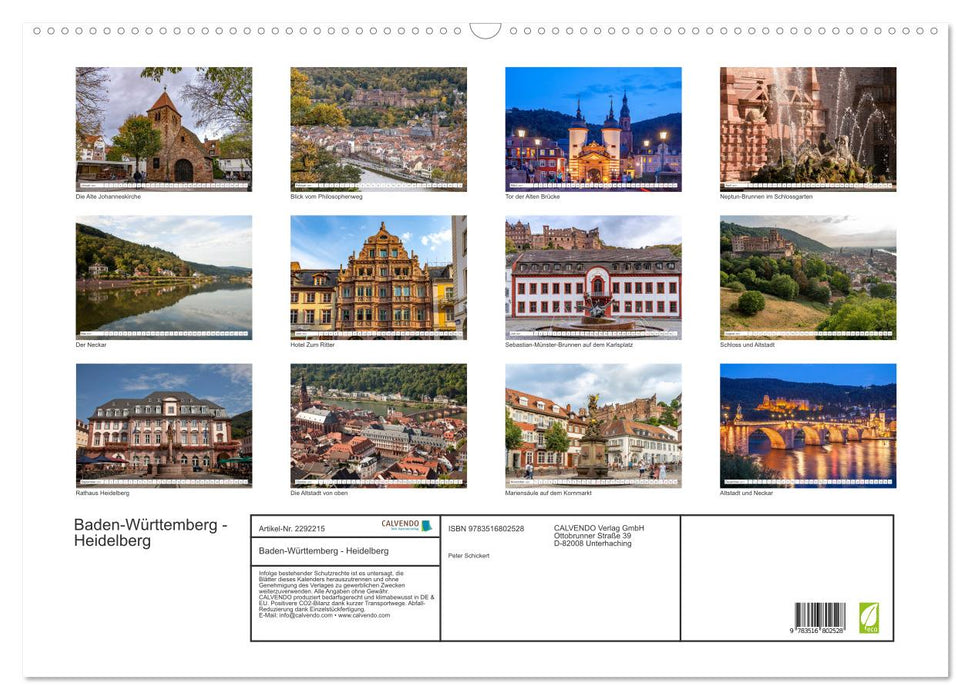Click the barcode number '9 783516 802528'
This screenshot has width=971, height=700.
pos(817,630)
